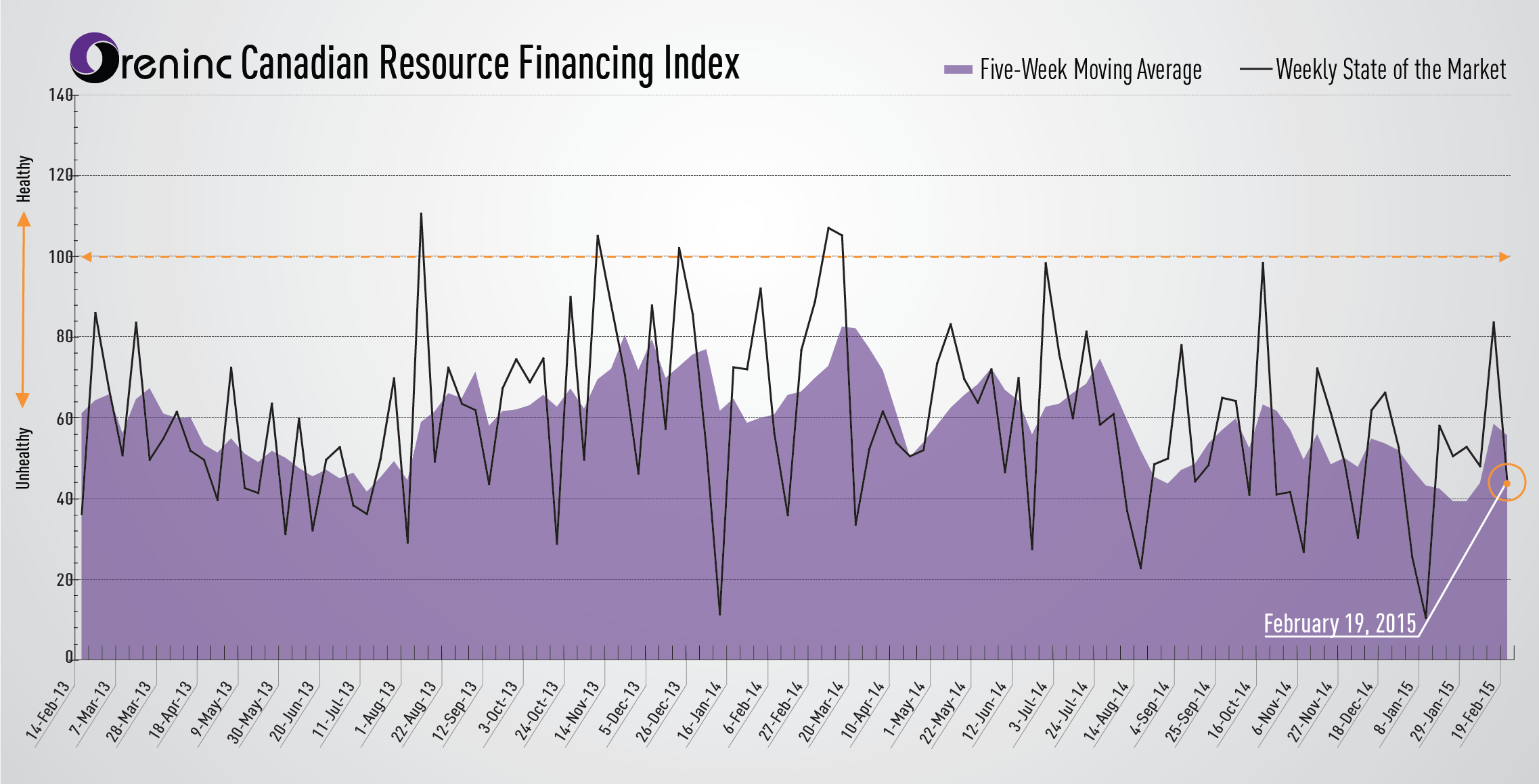Click the 'Healthy' axis label
Image resolution: width=1539 pixels, height=784 pixels.
coord(24,179)
